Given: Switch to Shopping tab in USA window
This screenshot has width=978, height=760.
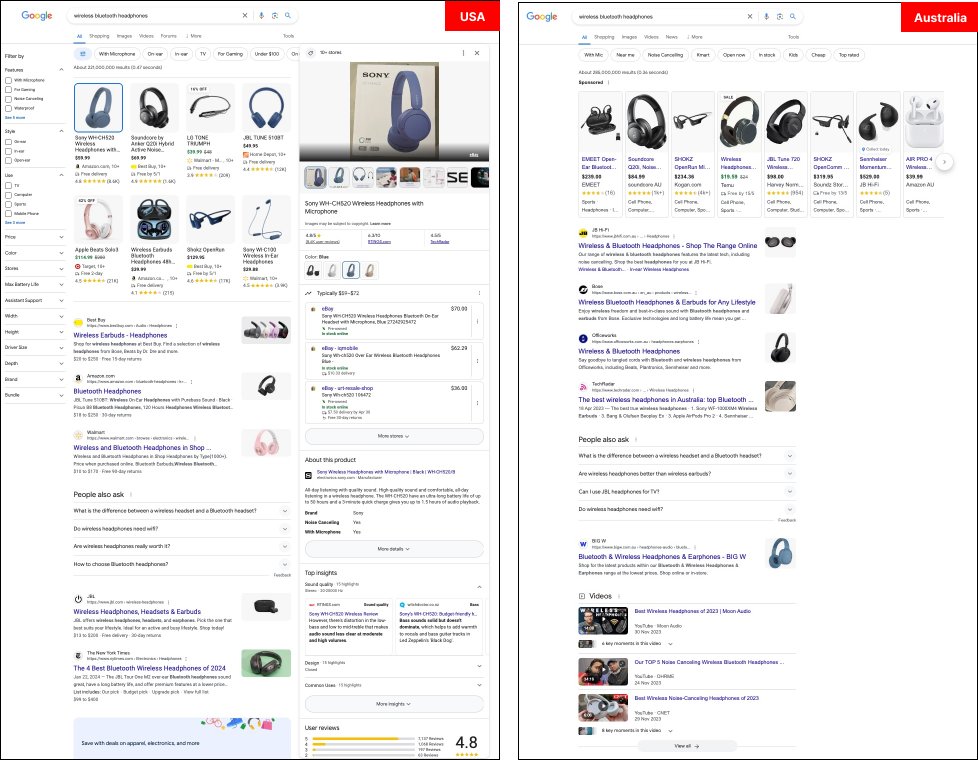Looking at the screenshot, I should tap(99, 36).
